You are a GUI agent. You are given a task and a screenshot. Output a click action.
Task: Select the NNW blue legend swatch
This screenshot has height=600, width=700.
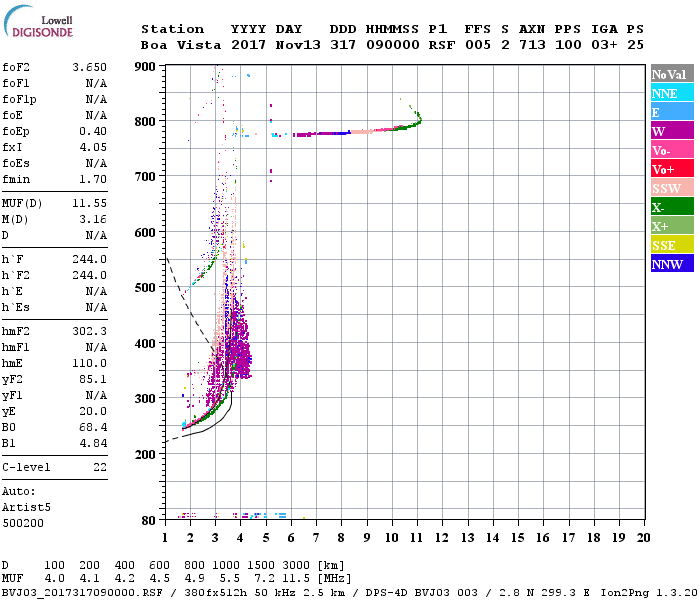(x=672, y=263)
